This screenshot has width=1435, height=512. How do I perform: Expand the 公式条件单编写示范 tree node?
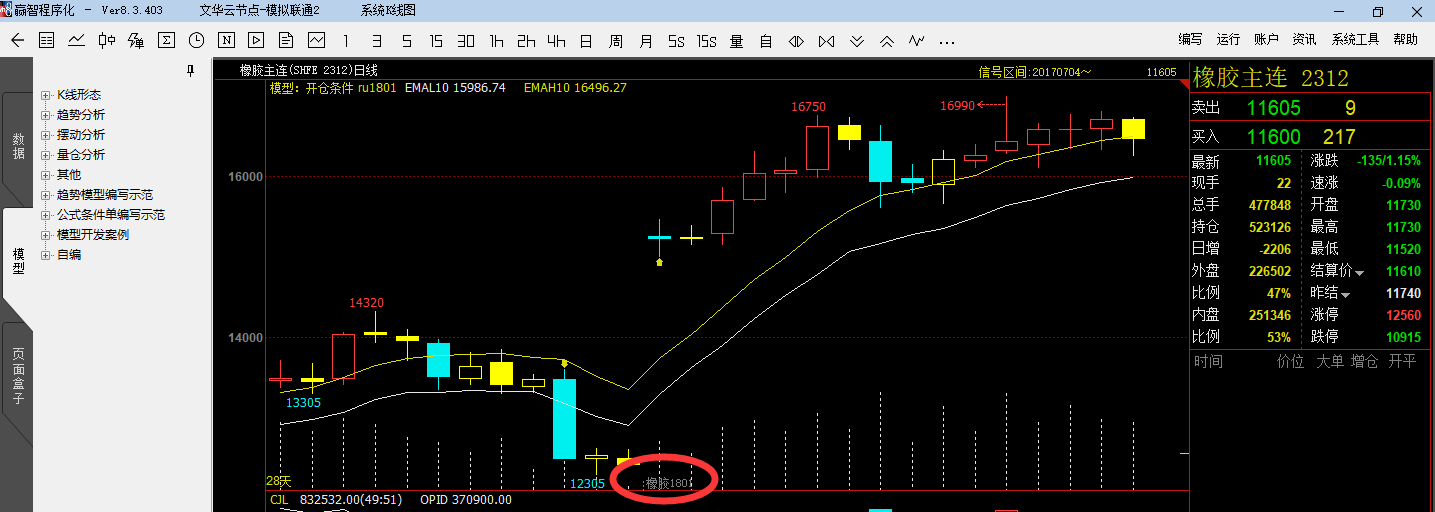point(46,215)
